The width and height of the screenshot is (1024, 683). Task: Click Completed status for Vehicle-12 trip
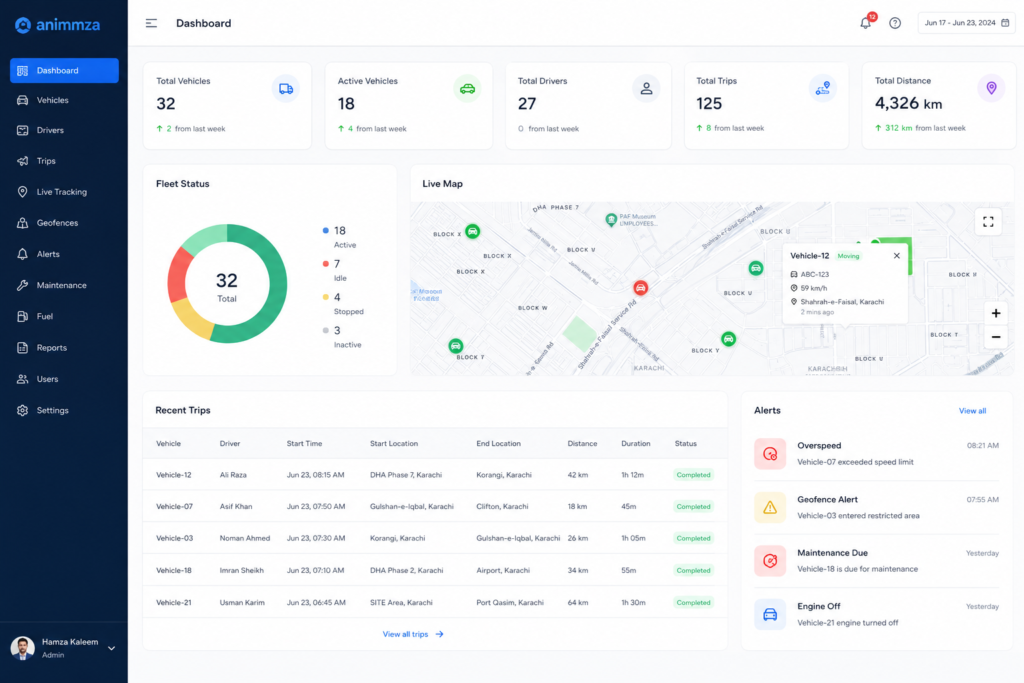click(693, 475)
